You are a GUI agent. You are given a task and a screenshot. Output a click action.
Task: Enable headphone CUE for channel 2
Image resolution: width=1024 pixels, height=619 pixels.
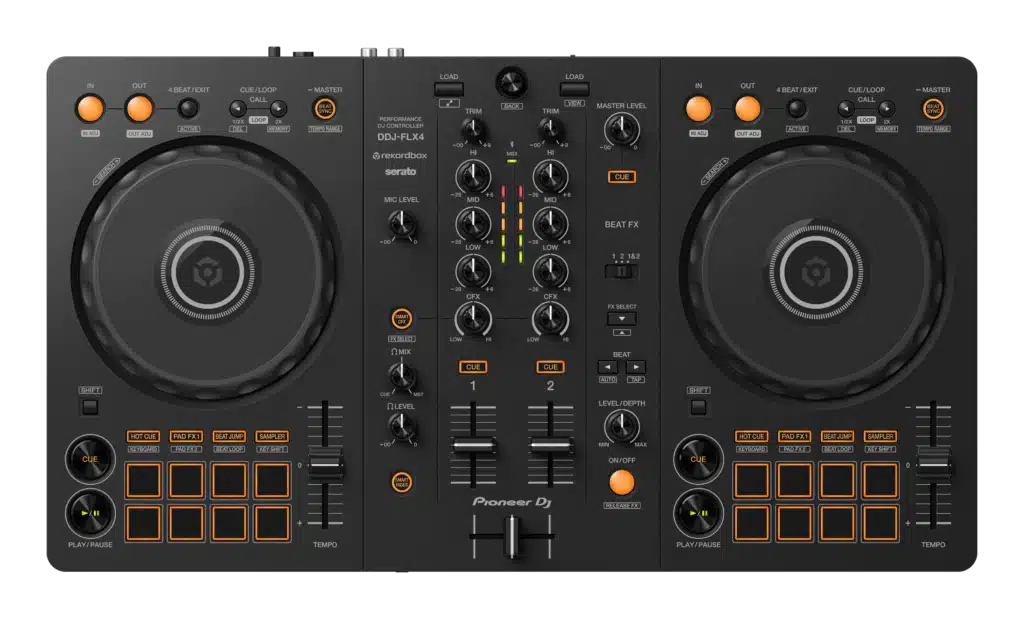click(x=551, y=367)
